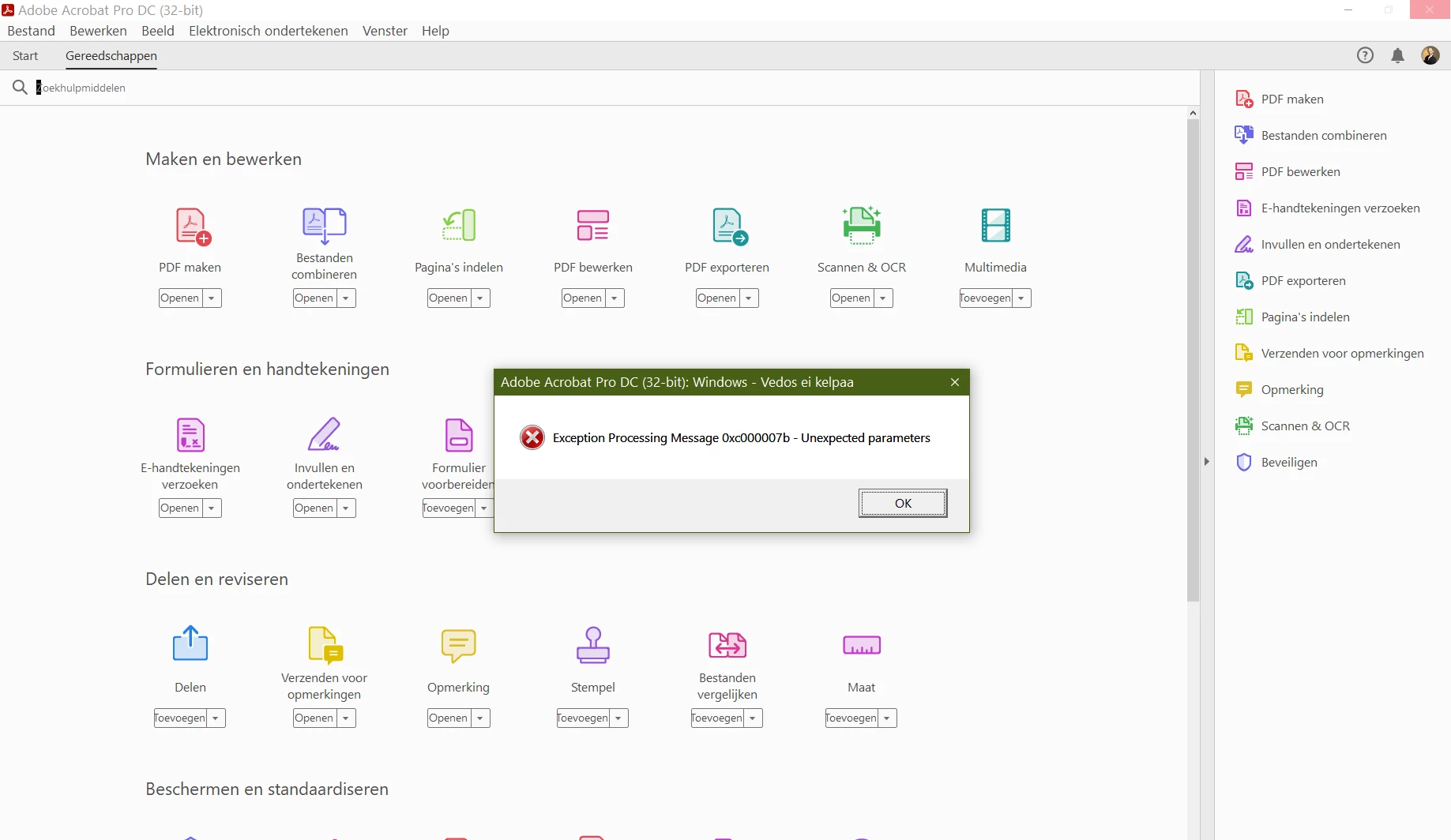Open Verzenden voor opmerkingen tool icon
Viewport: 1451px width, 840px height.
[325, 644]
